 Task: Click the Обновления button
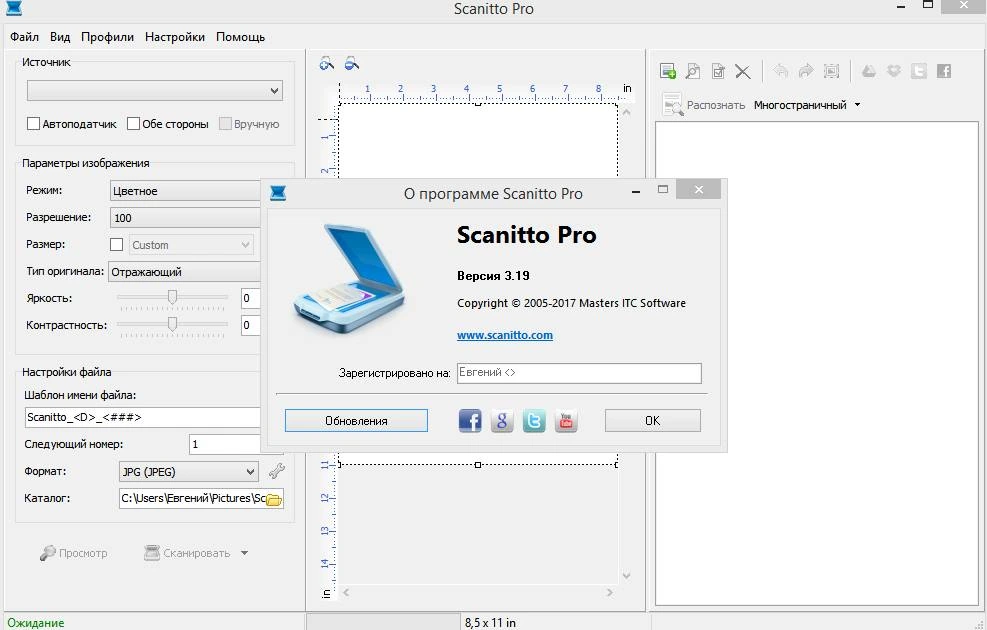coord(356,420)
